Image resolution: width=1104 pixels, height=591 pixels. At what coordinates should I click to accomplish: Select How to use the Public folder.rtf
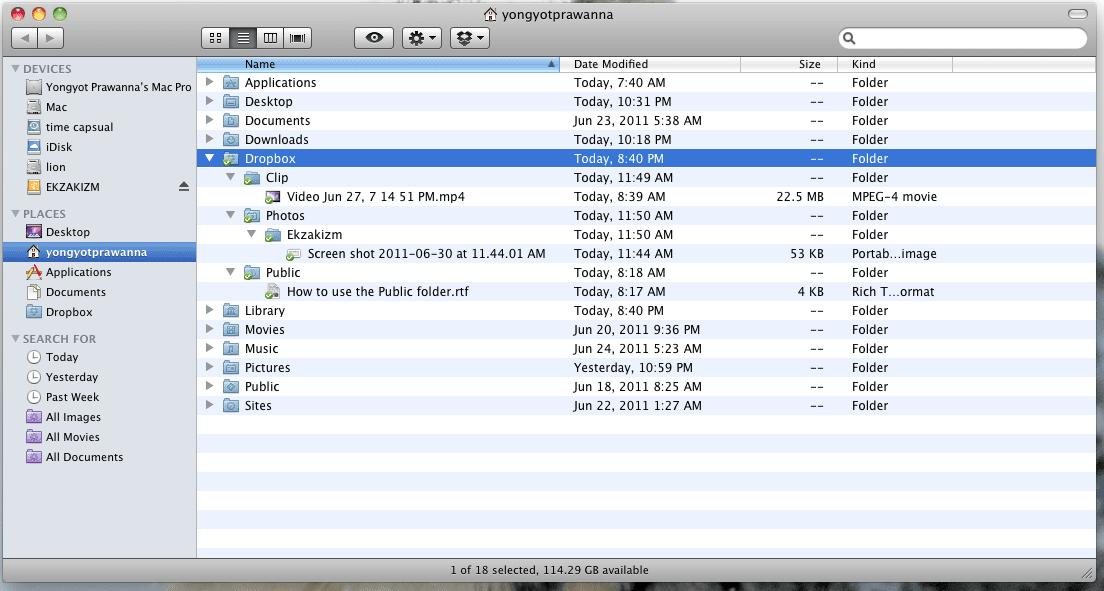377,292
